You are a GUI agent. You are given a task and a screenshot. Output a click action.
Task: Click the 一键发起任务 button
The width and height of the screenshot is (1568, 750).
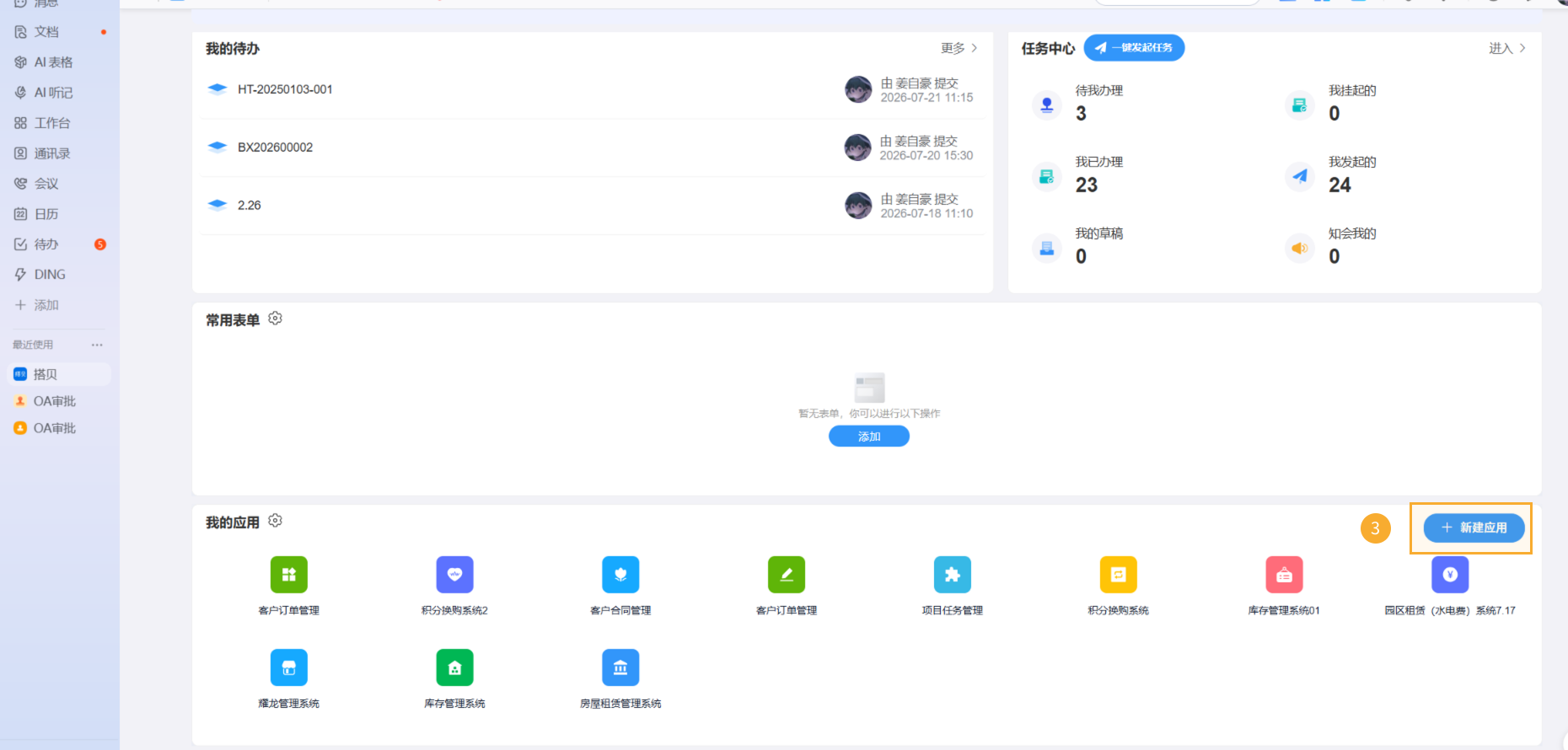click(x=1134, y=48)
